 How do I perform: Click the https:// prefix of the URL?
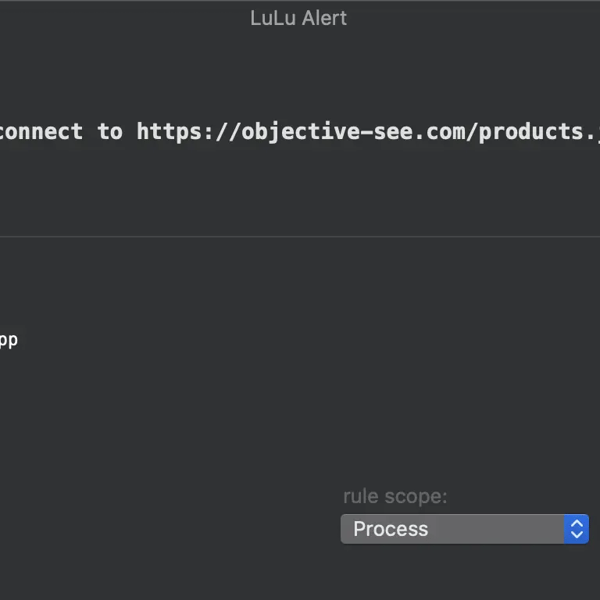(189, 132)
